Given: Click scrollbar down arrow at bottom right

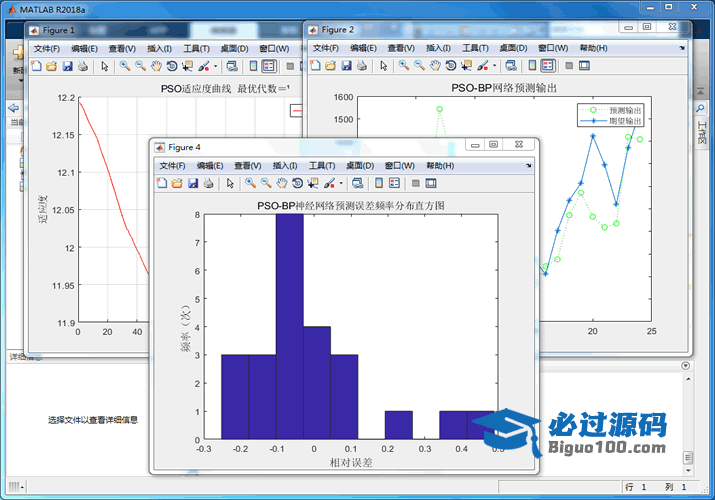Looking at the screenshot, I should click(x=688, y=470).
